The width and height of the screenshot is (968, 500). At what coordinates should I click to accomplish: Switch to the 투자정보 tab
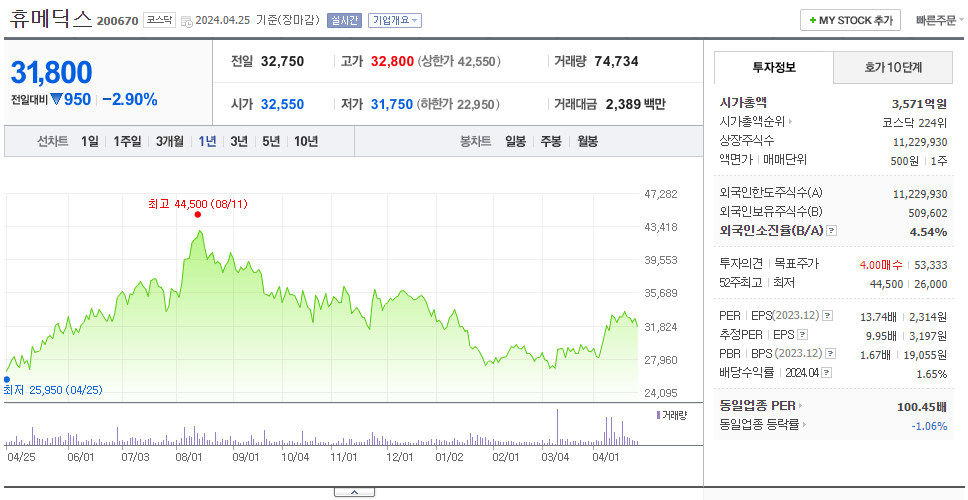(774, 67)
